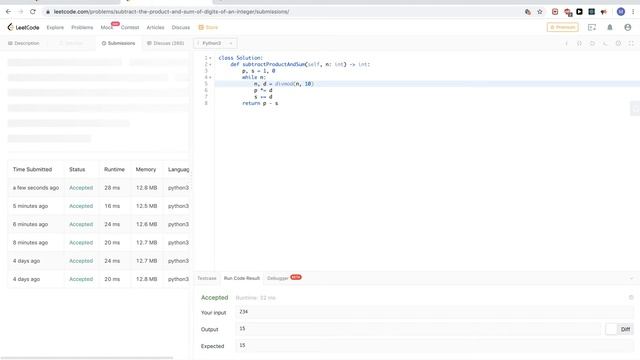The image size is (640, 360).
Task: Click the black play-button extension icon
Action: pos(579,12)
